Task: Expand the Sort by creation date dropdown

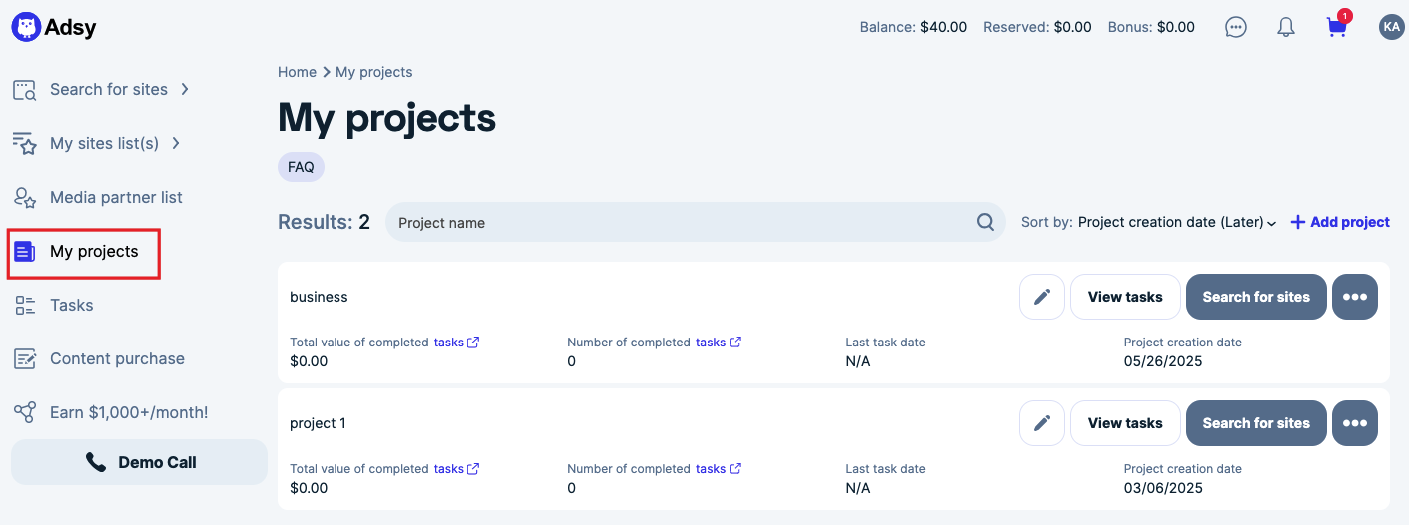Action: pyautogui.click(x=1177, y=222)
